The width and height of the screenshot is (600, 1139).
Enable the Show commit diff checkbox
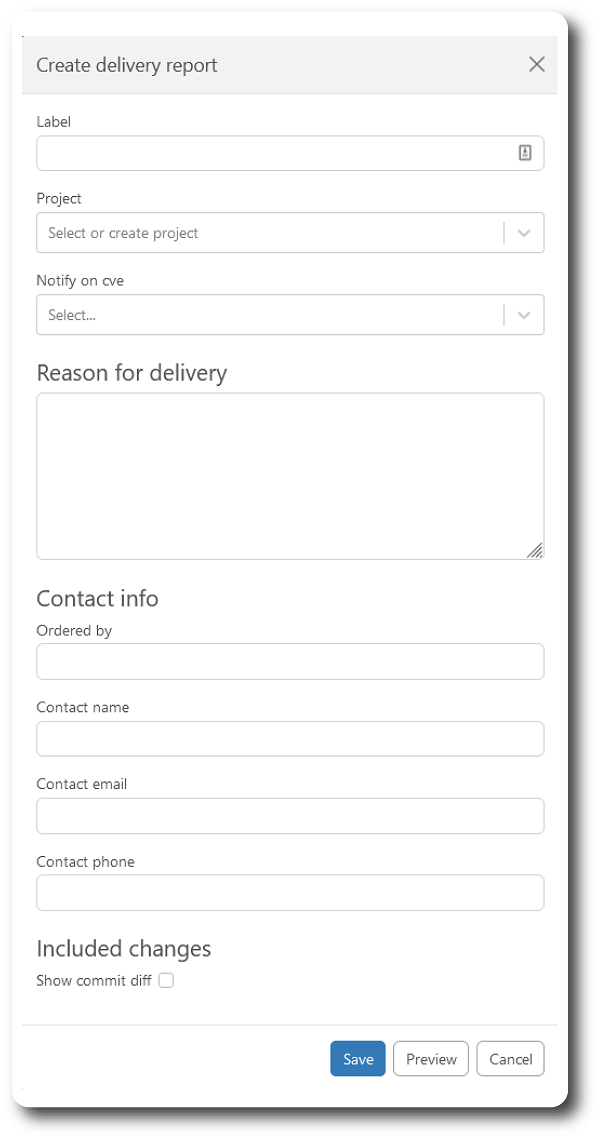click(x=166, y=981)
